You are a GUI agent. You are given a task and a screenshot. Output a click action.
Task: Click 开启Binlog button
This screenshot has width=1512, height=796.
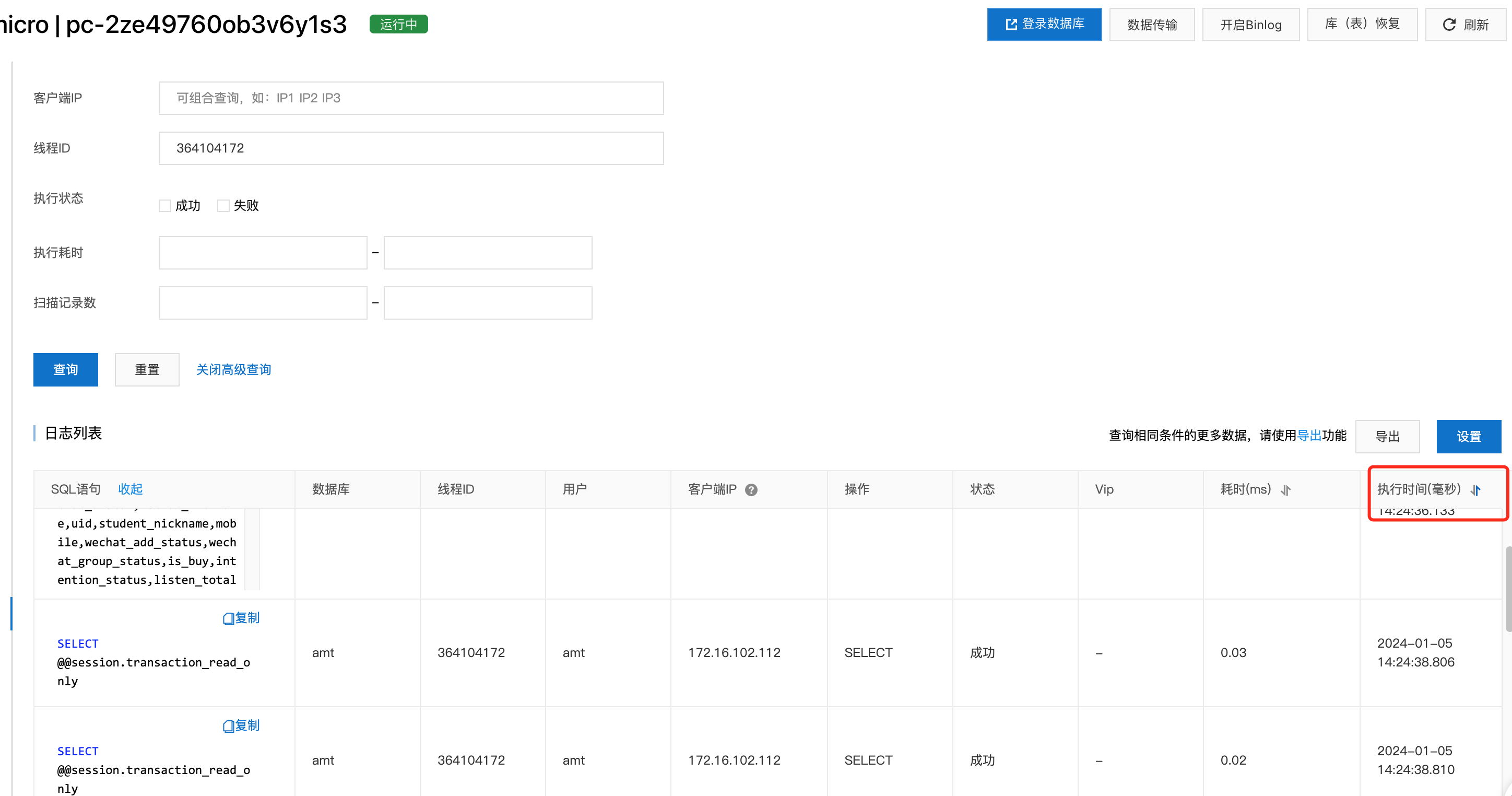[x=1251, y=25]
